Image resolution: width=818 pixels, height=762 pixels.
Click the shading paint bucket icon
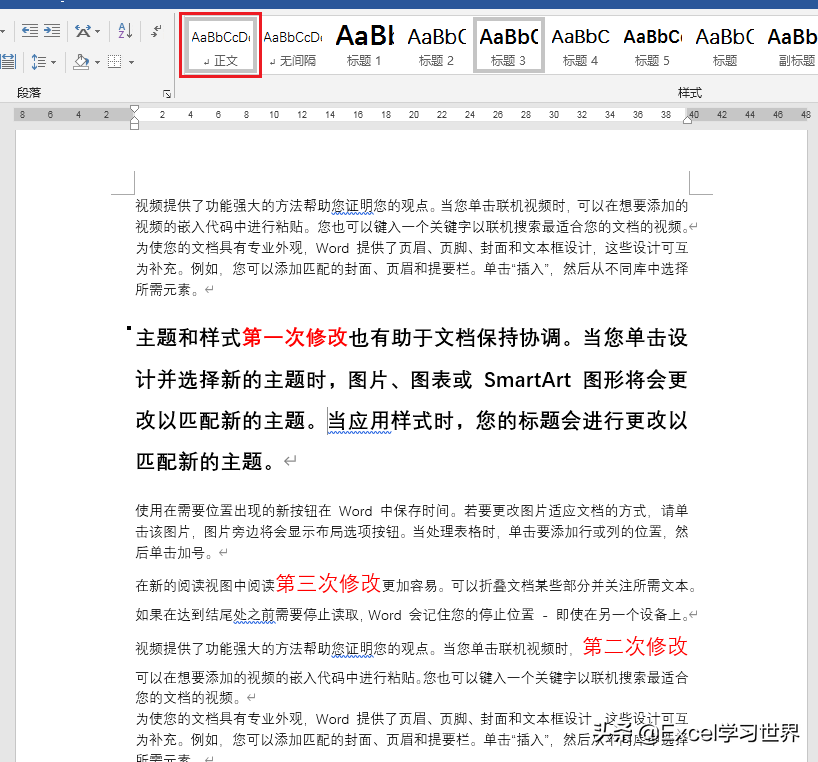pyautogui.click(x=81, y=62)
